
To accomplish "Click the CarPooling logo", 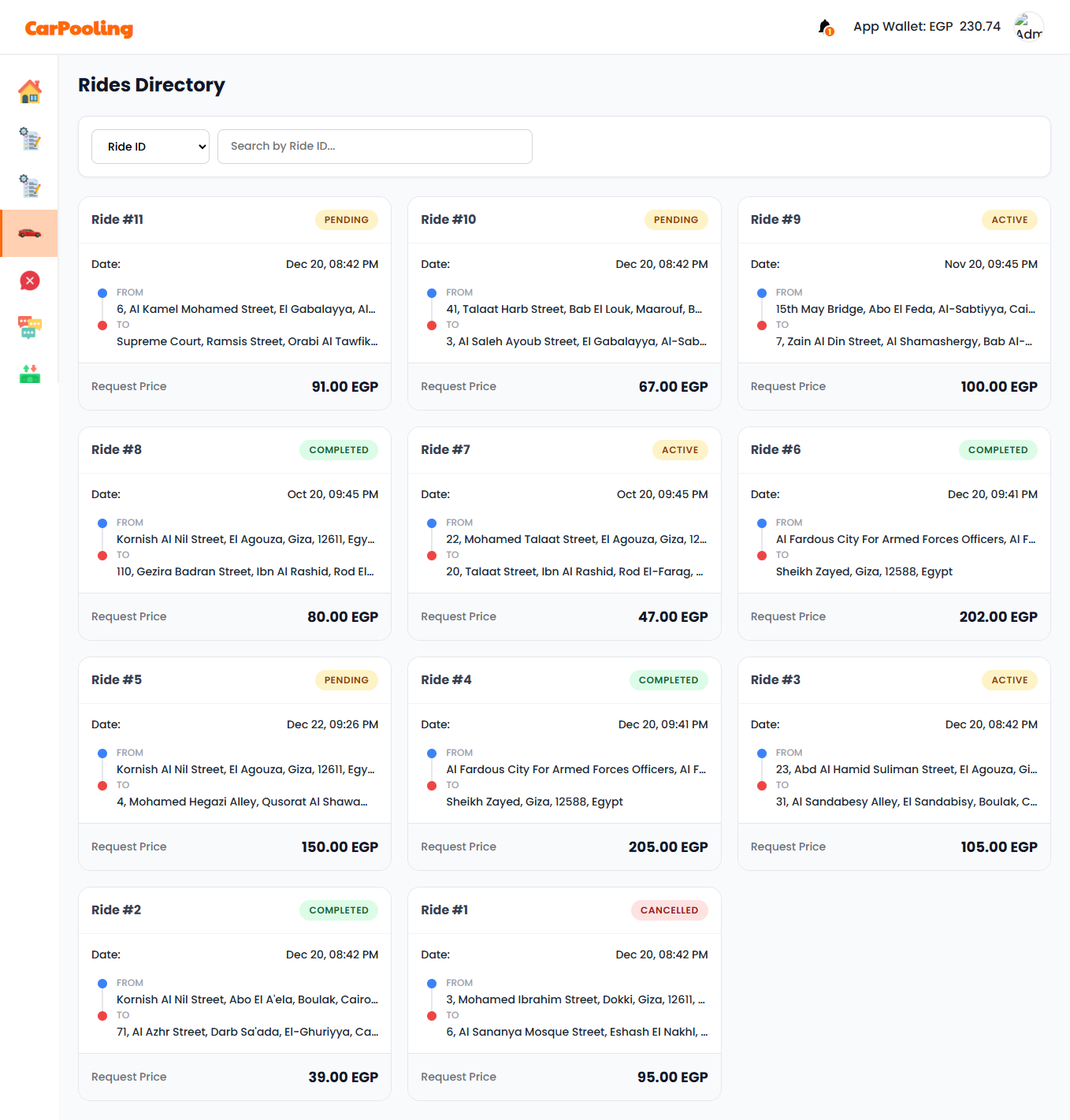I will (x=79, y=28).
